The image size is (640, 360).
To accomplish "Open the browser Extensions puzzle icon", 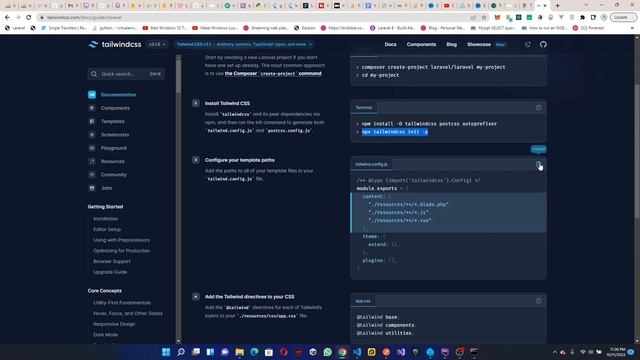I will 582,18.
